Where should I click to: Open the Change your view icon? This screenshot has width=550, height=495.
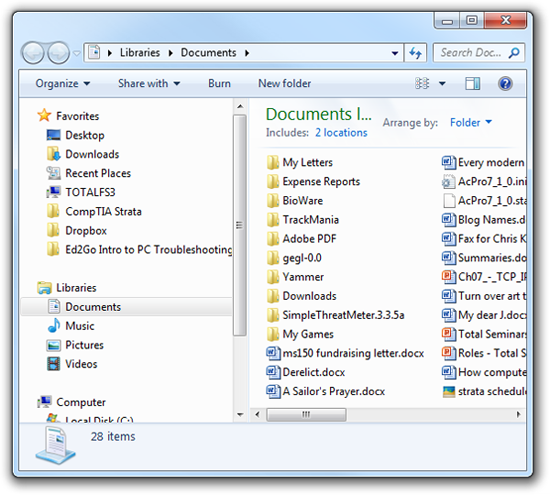pyautogui.click(x=422, y=83)
